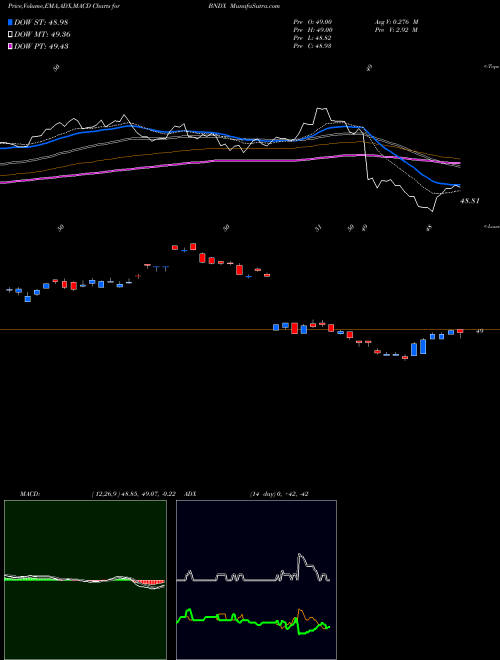This screenshot has width=500, height=660.
Task: Click the 'Pre H: 49.00' value
Action: point(313,30)
